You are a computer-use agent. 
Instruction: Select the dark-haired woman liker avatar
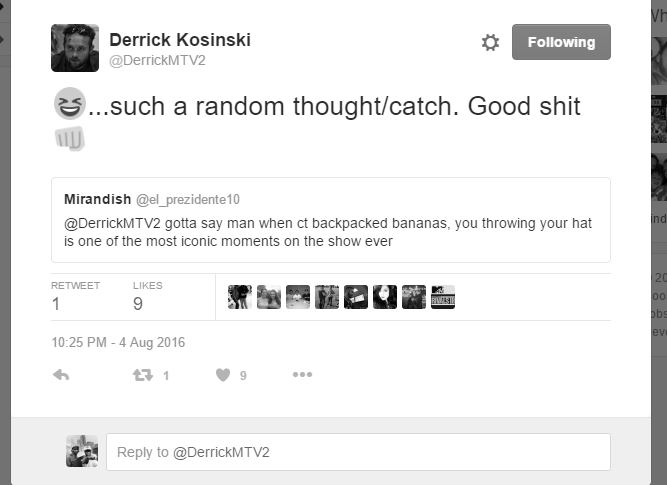[385, 297]
